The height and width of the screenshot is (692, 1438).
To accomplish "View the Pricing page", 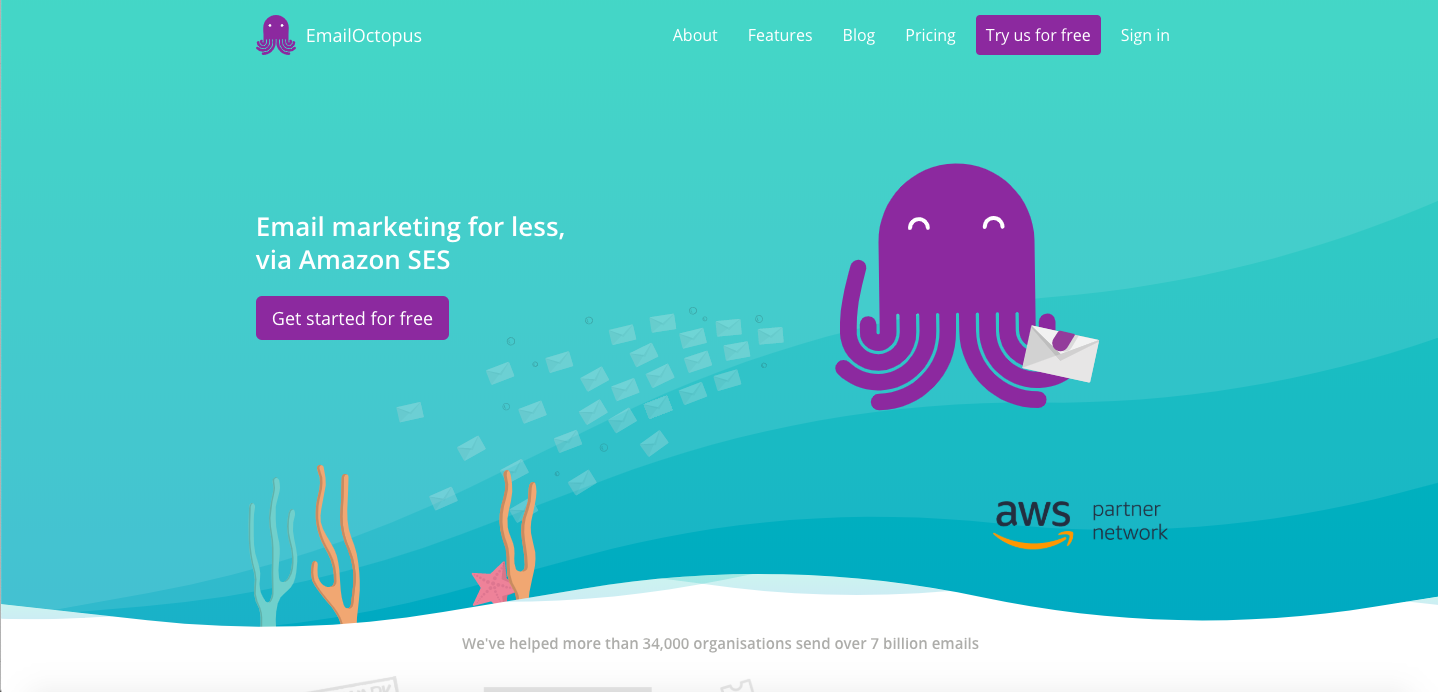I will click(931, 35).
